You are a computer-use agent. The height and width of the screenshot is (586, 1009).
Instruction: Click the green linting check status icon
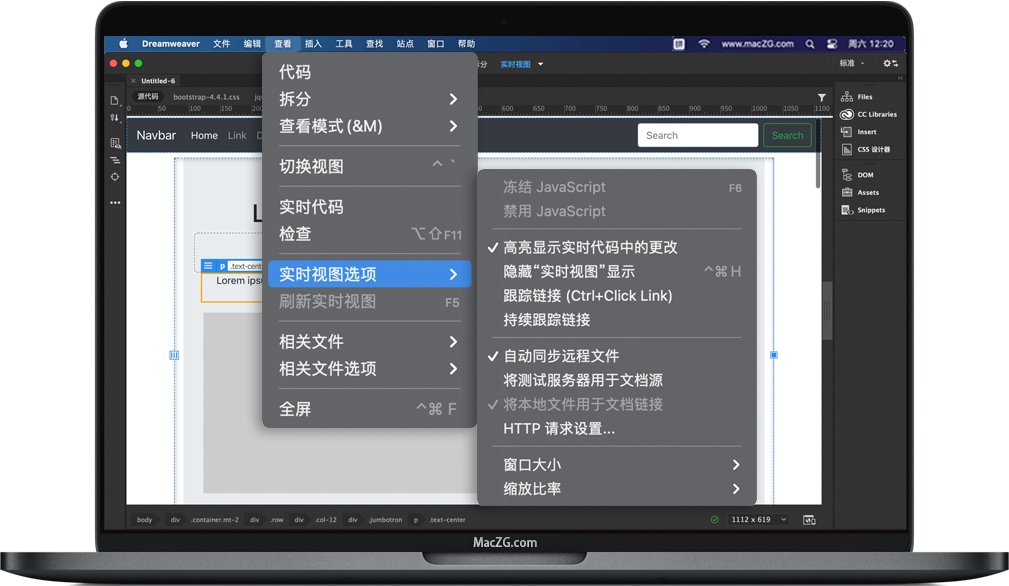coord(714,520)
